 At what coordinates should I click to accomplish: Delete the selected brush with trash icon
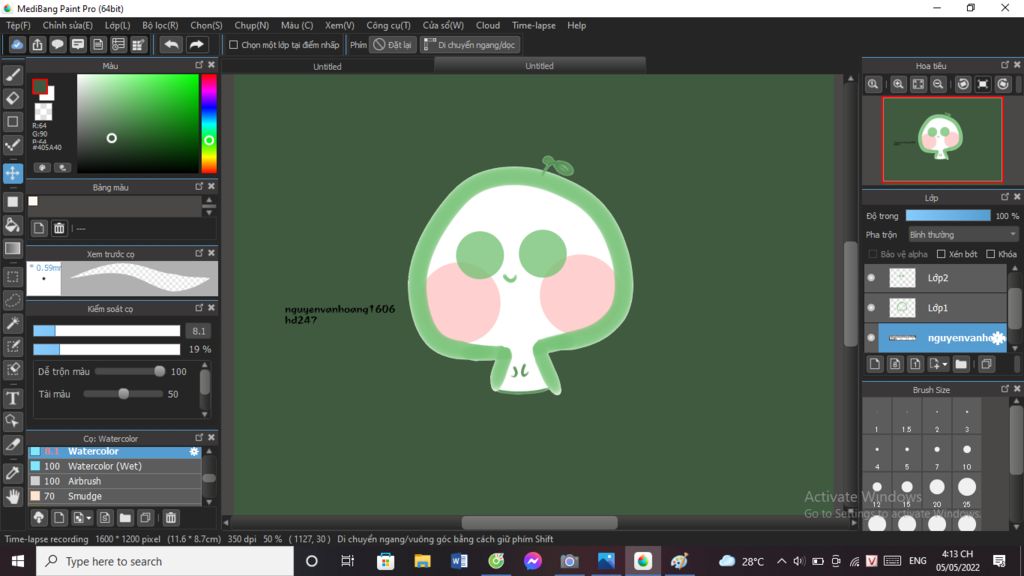point(170,518)
